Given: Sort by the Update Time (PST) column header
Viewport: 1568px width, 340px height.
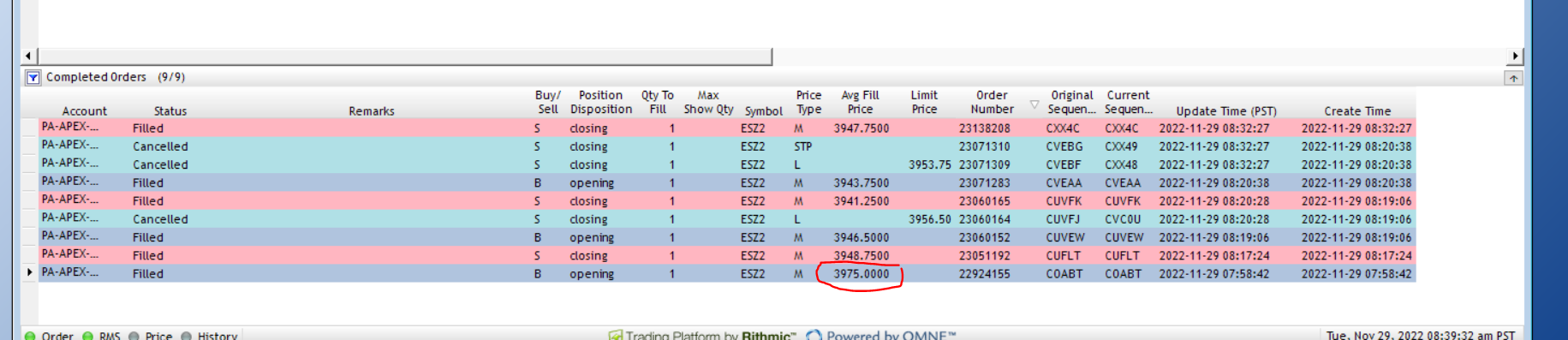Looking at the screenshot, I should tap(1226, 111).
